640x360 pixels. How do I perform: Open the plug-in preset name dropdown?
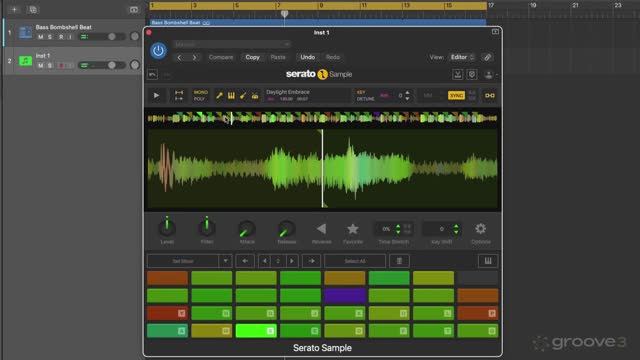[232, 44]
